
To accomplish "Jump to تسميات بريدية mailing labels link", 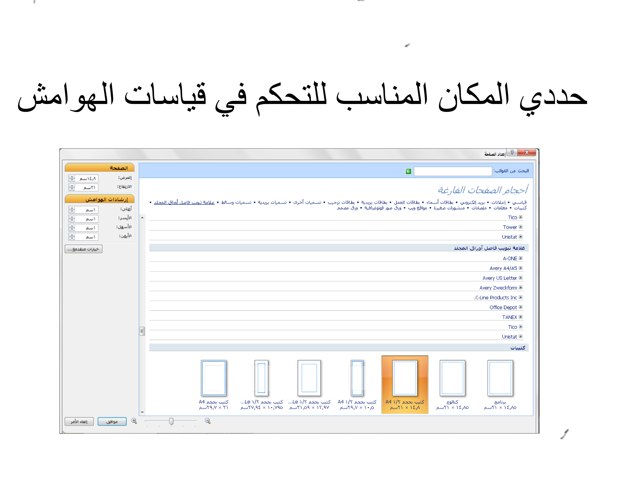I will click(272, 202).
